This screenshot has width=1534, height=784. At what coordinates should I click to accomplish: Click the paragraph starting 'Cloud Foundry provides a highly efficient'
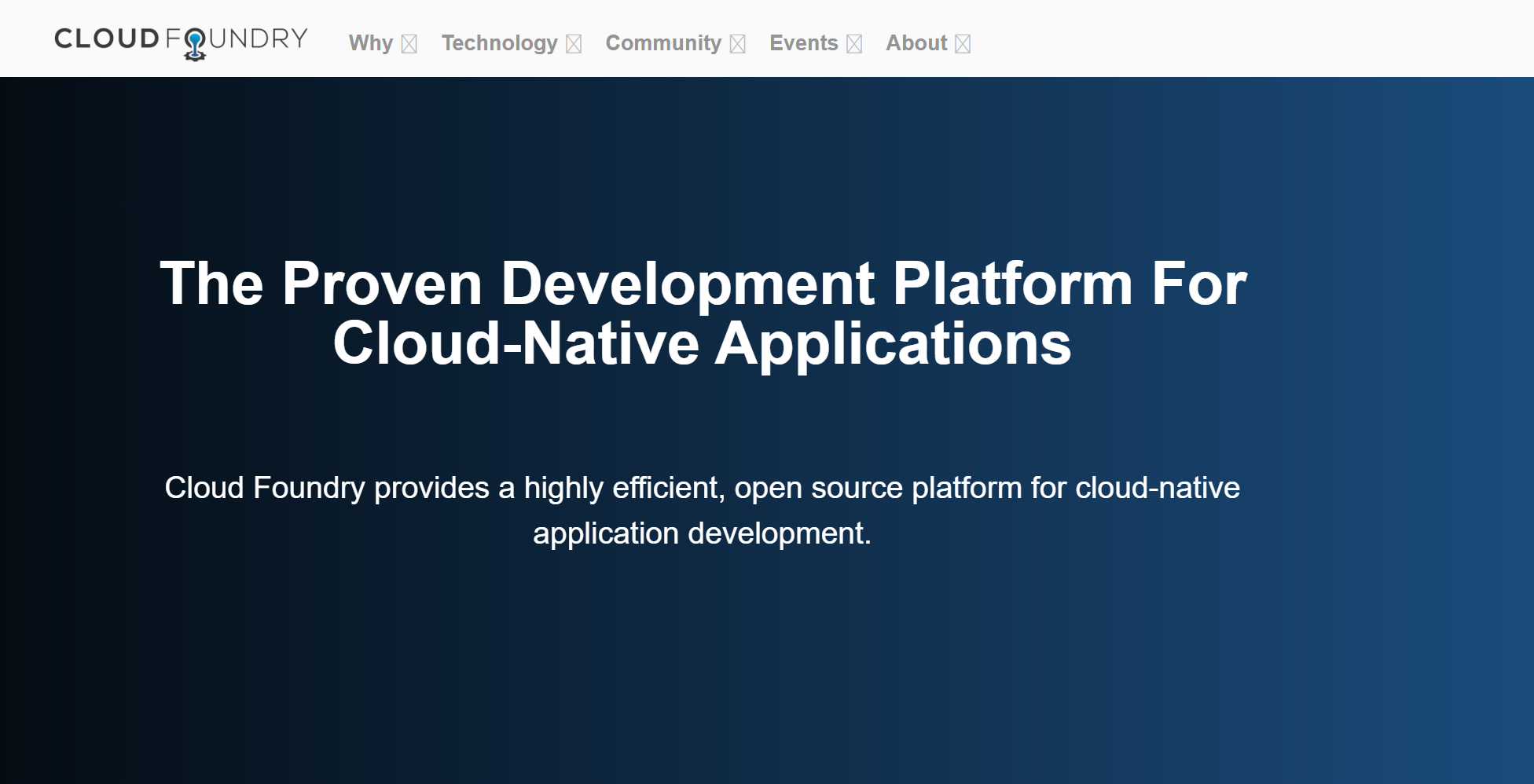703,511
